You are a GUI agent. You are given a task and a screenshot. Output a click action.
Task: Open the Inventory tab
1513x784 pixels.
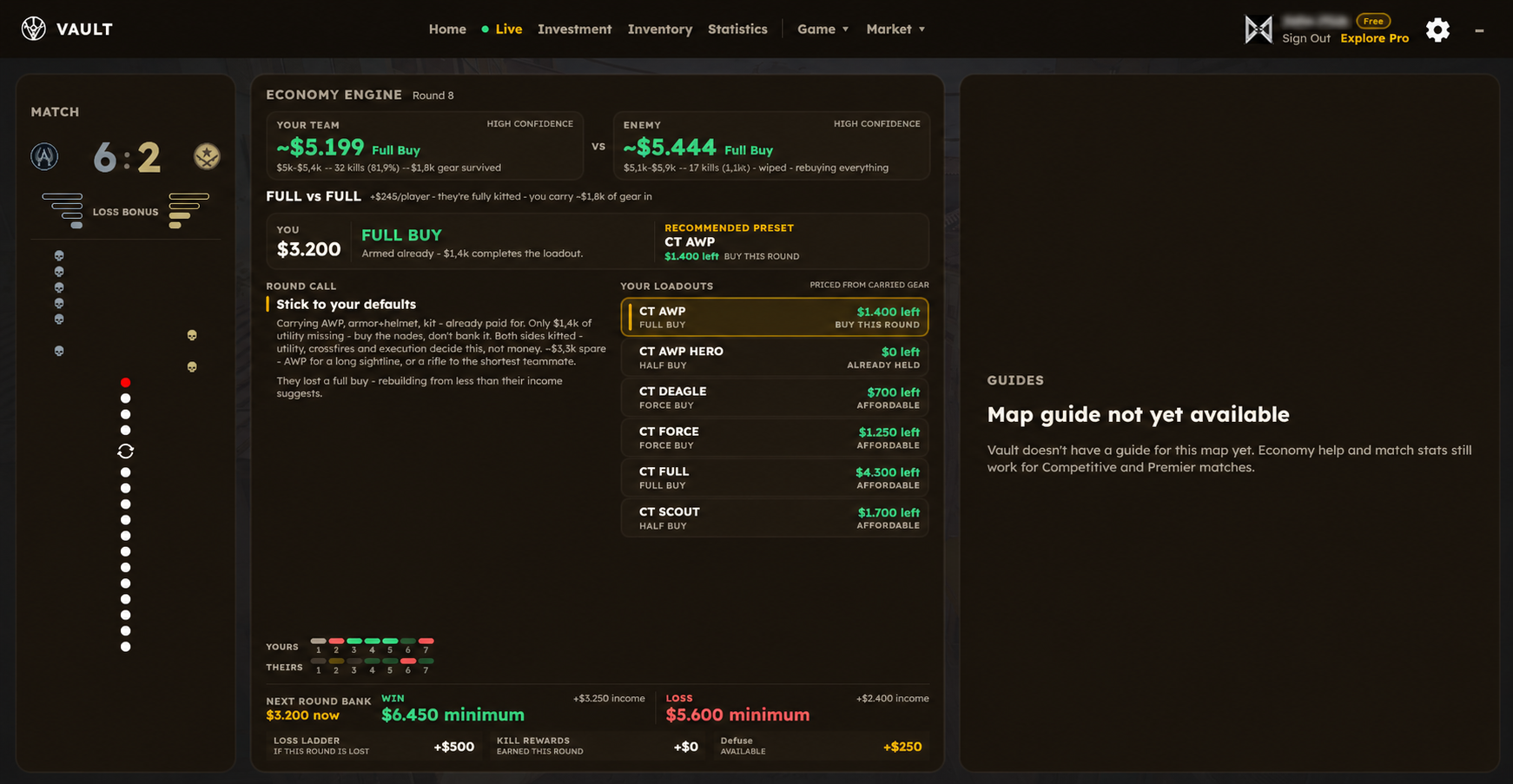click(x=660, y=29)
